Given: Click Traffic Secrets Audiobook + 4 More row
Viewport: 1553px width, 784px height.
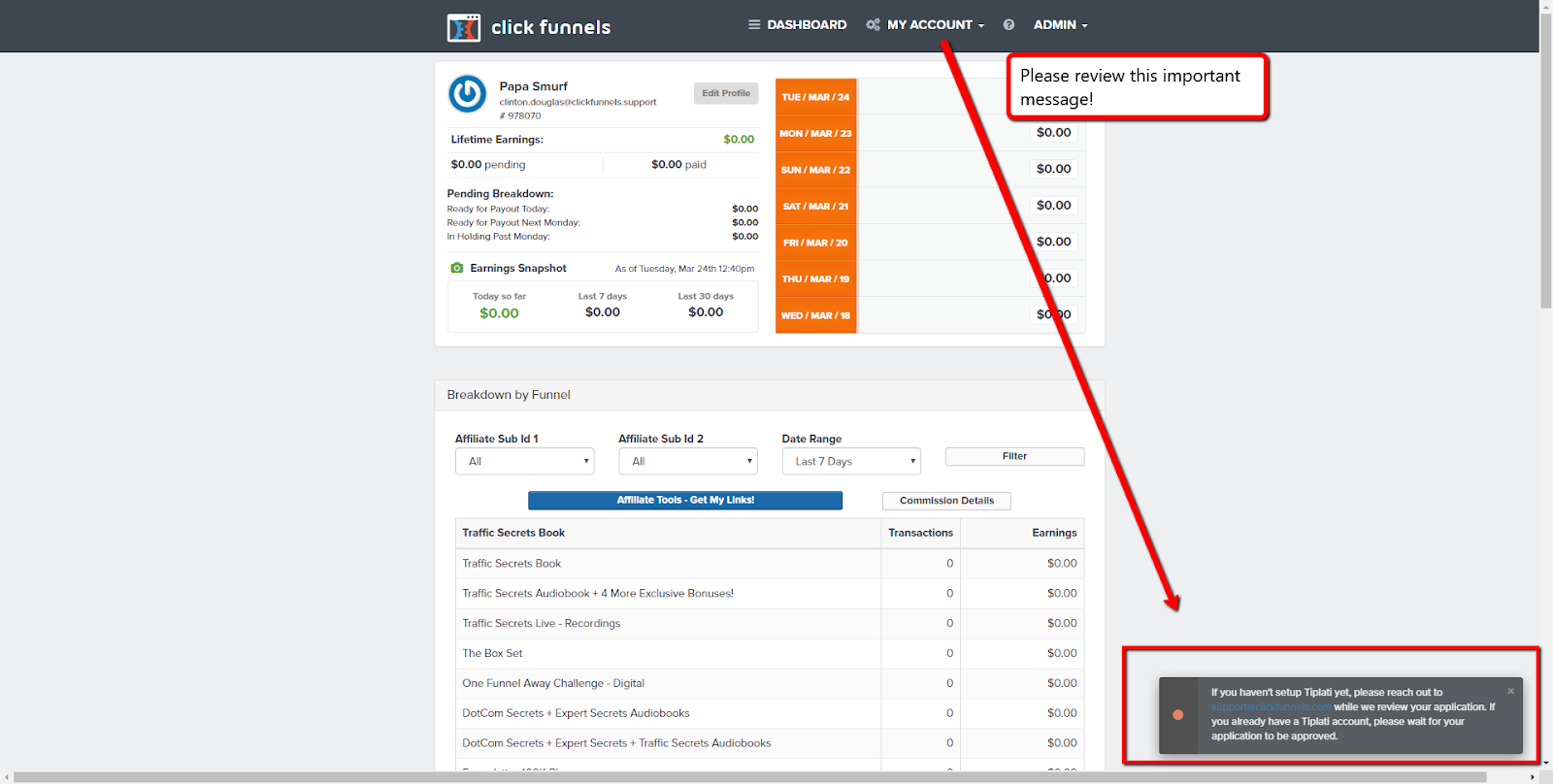Looking at the screenshot, I should point(770,594).
